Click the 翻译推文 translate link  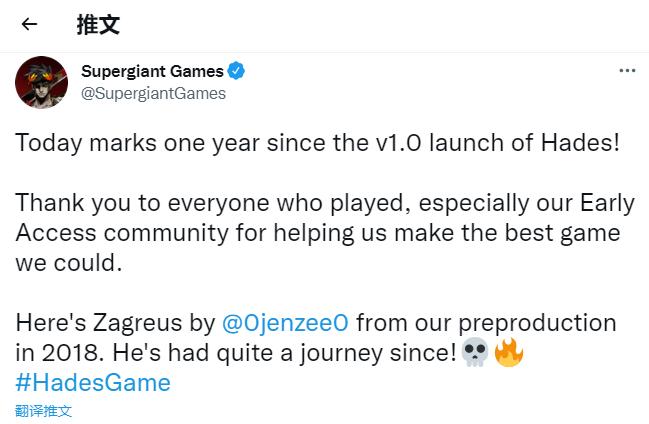[44, 410]
